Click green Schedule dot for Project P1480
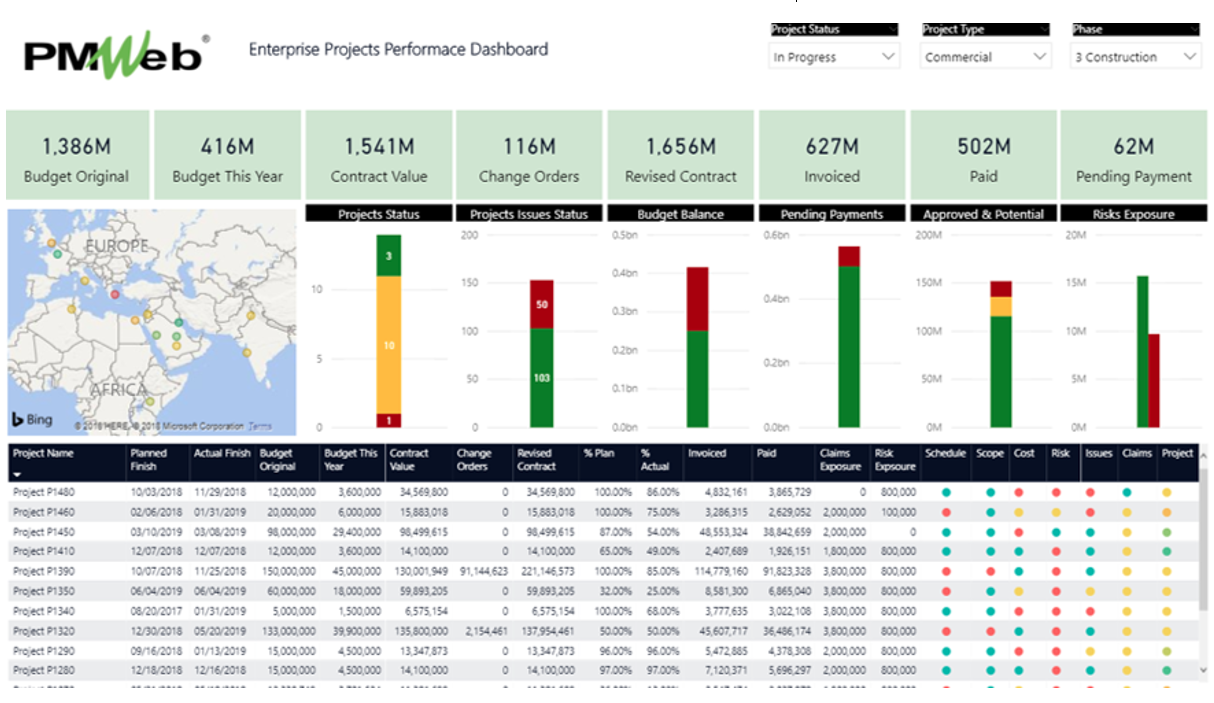The height and width of the screenshot is (703, 1214). [947, 492]
